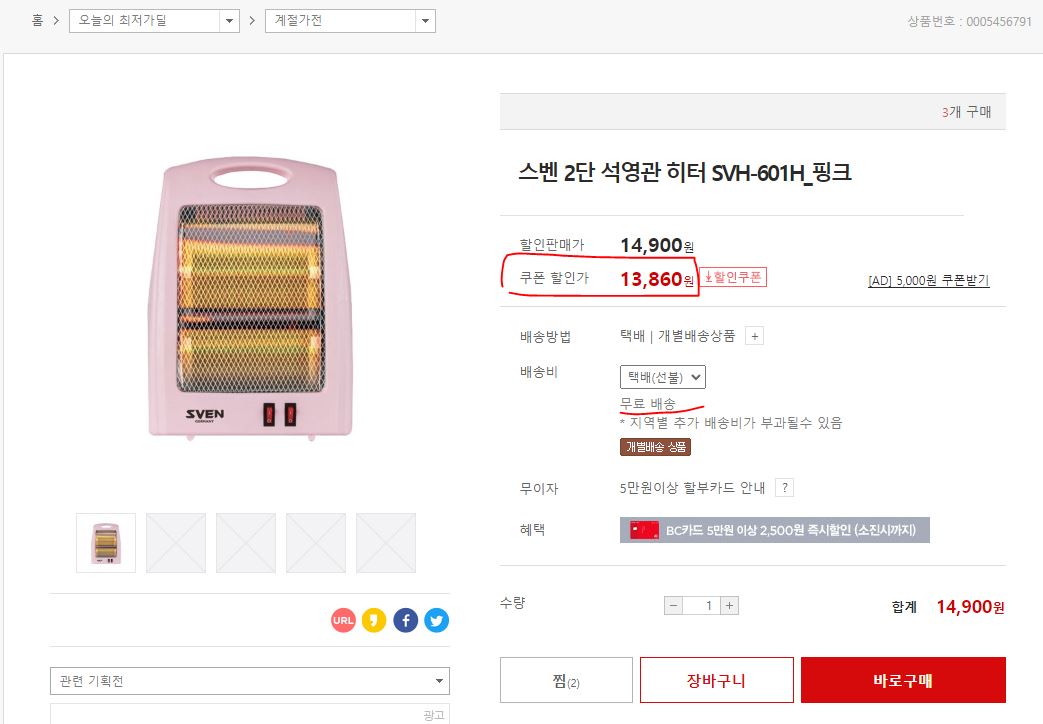Decrease quantity with the minus button
Screen dimensions: 1043x724
[674, 605]
